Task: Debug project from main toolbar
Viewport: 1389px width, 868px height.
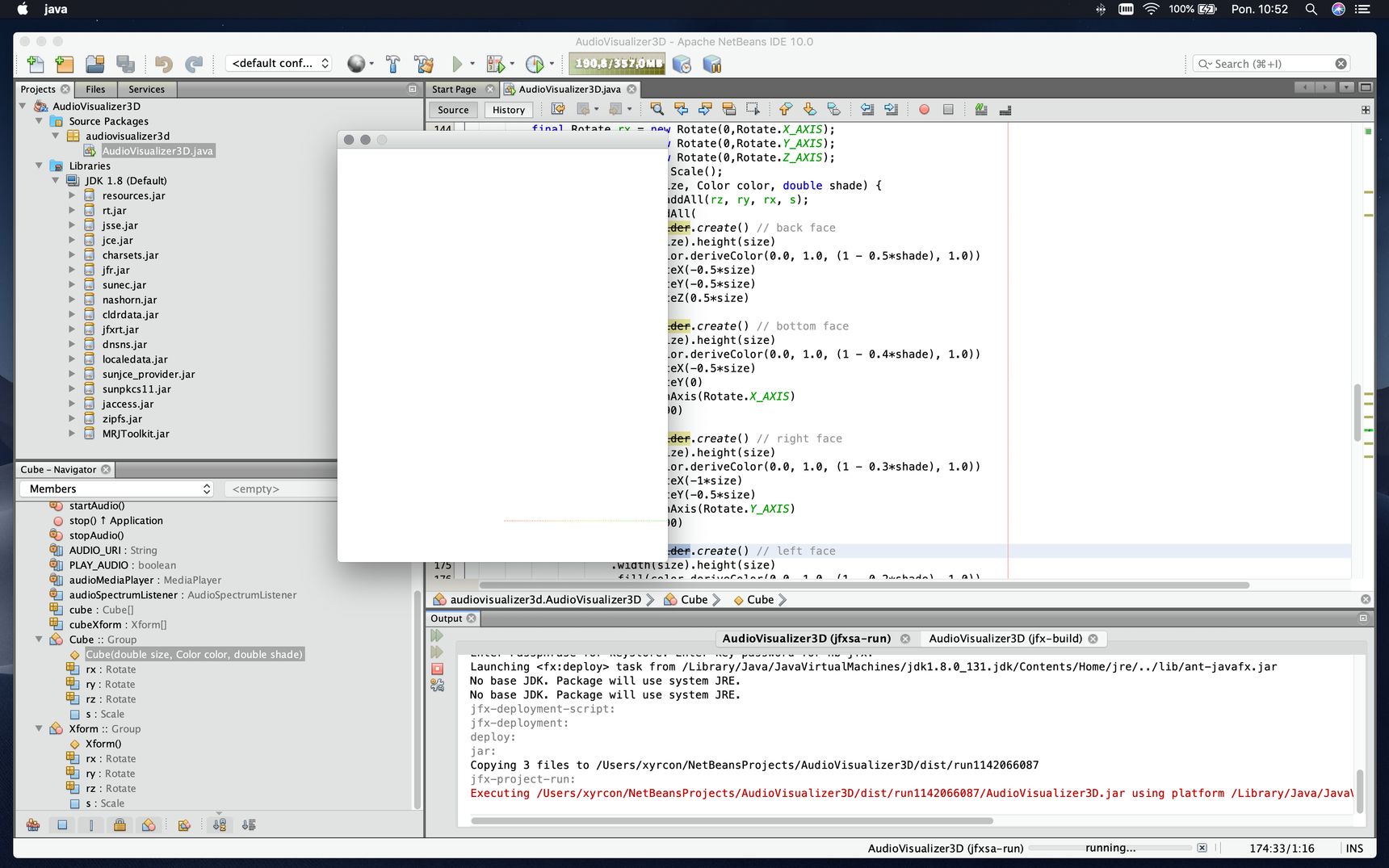Action: [x=495, y=64]
